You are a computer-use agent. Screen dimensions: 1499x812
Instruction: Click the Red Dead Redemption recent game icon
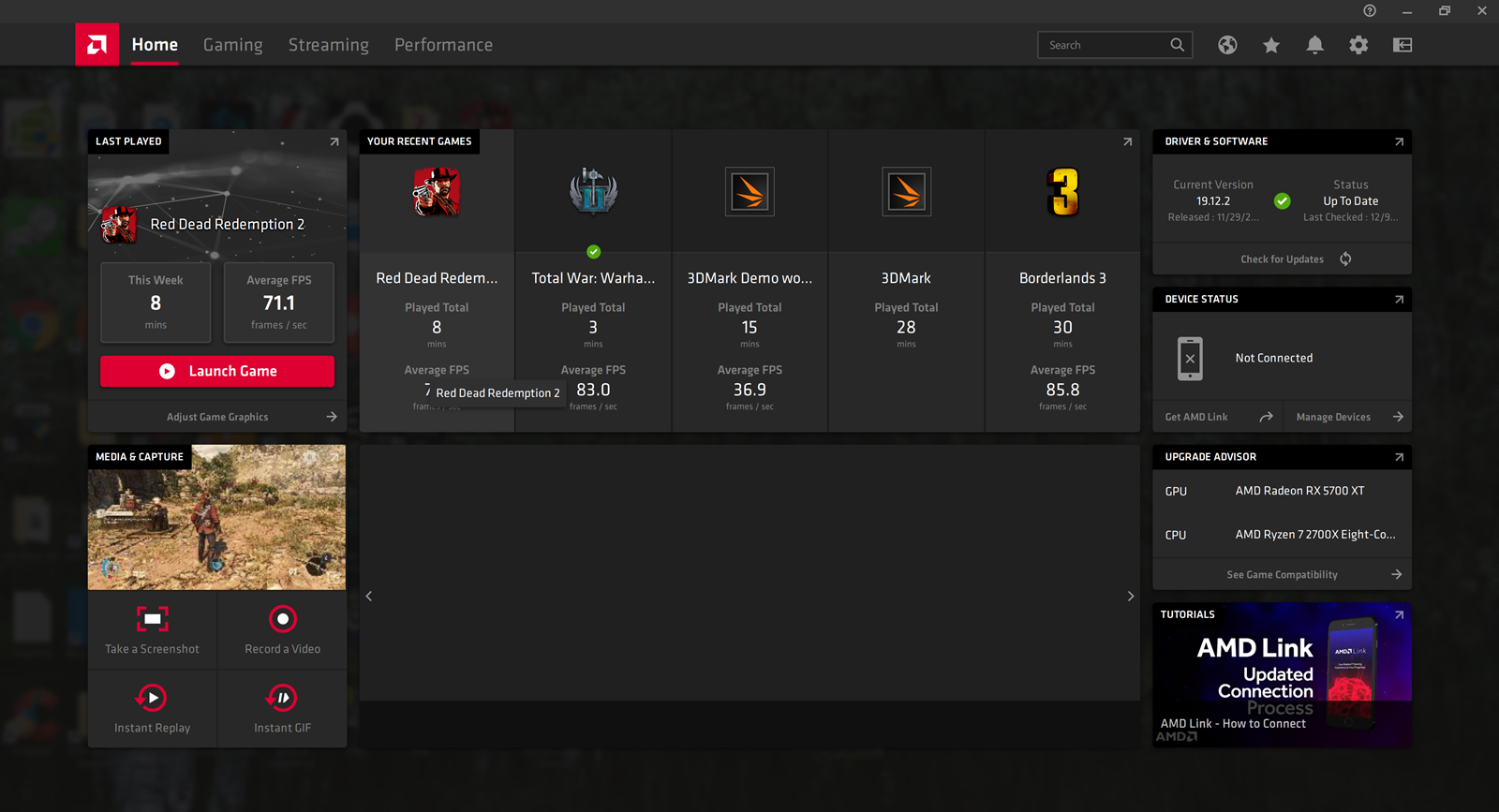click(x=437, y=192)
